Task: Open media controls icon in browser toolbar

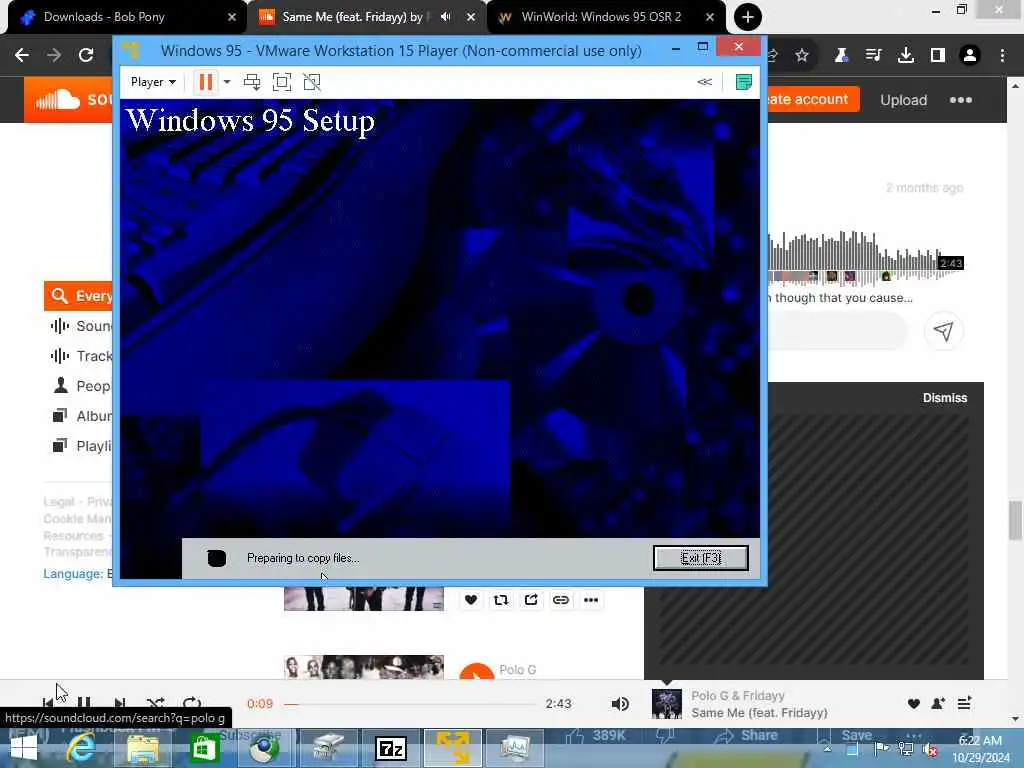Action: pos(873,56)
